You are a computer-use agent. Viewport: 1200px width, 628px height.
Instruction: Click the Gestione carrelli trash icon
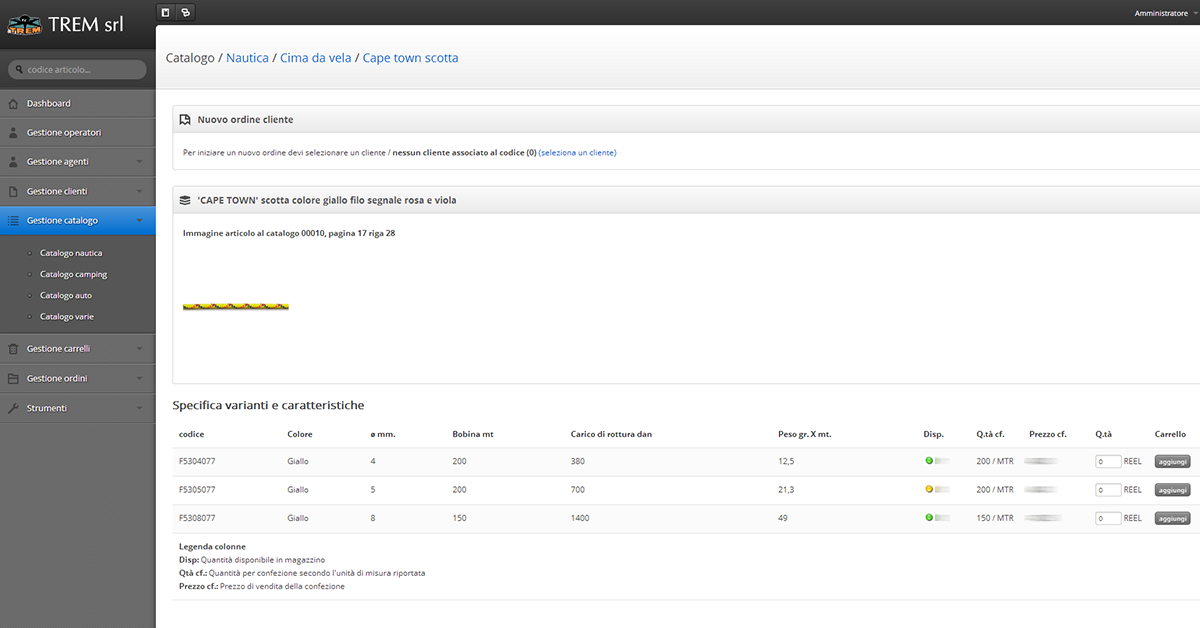click(x=13, y=349)
